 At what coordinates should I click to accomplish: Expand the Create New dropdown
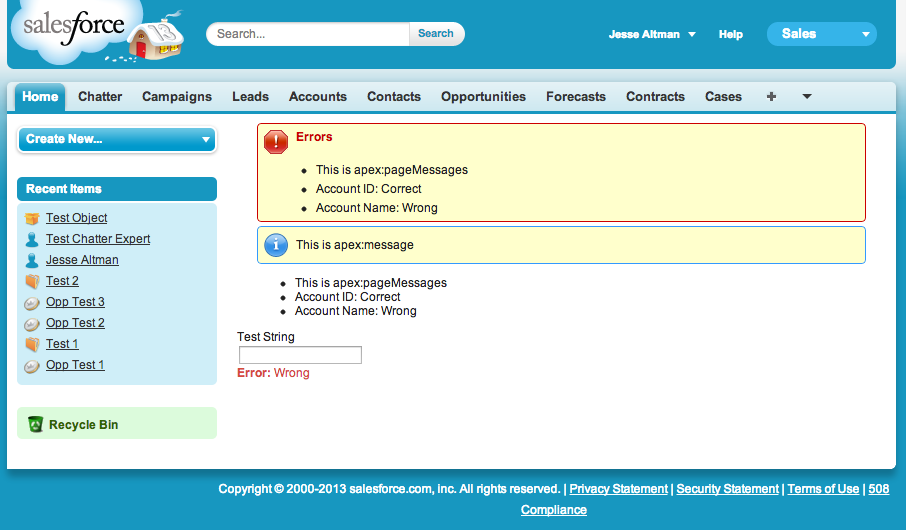[117, 139]
